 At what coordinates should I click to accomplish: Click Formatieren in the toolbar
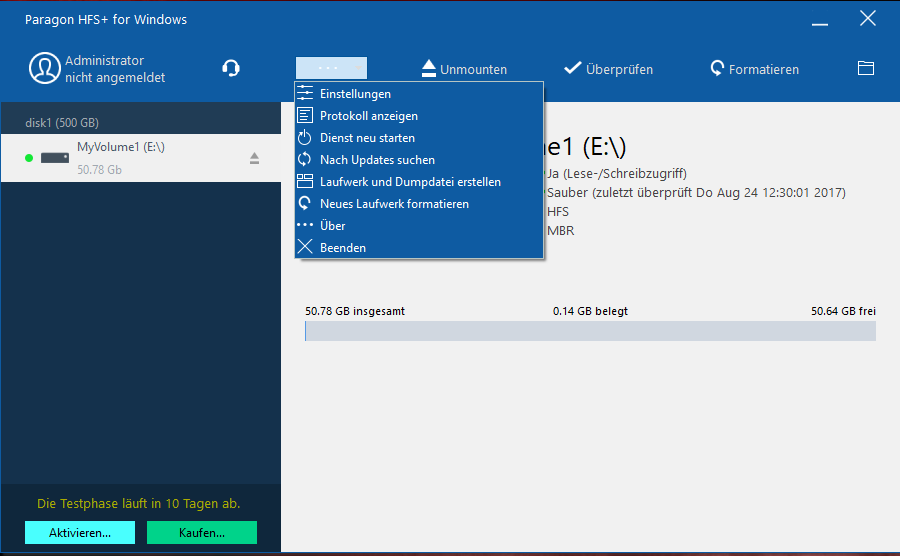pos(754,69)
